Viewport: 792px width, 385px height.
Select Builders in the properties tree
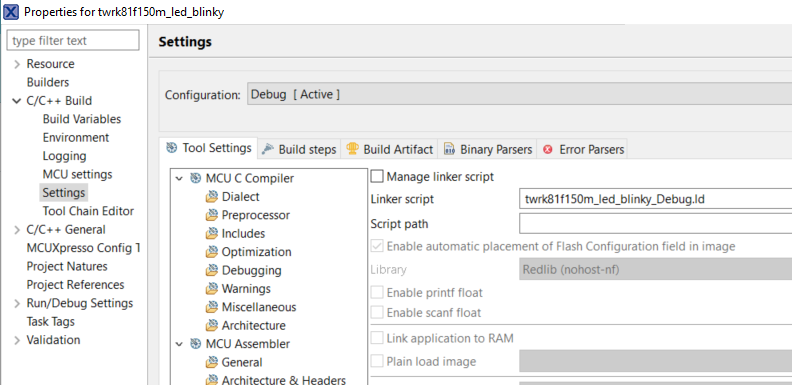click(x=48, y=82)
